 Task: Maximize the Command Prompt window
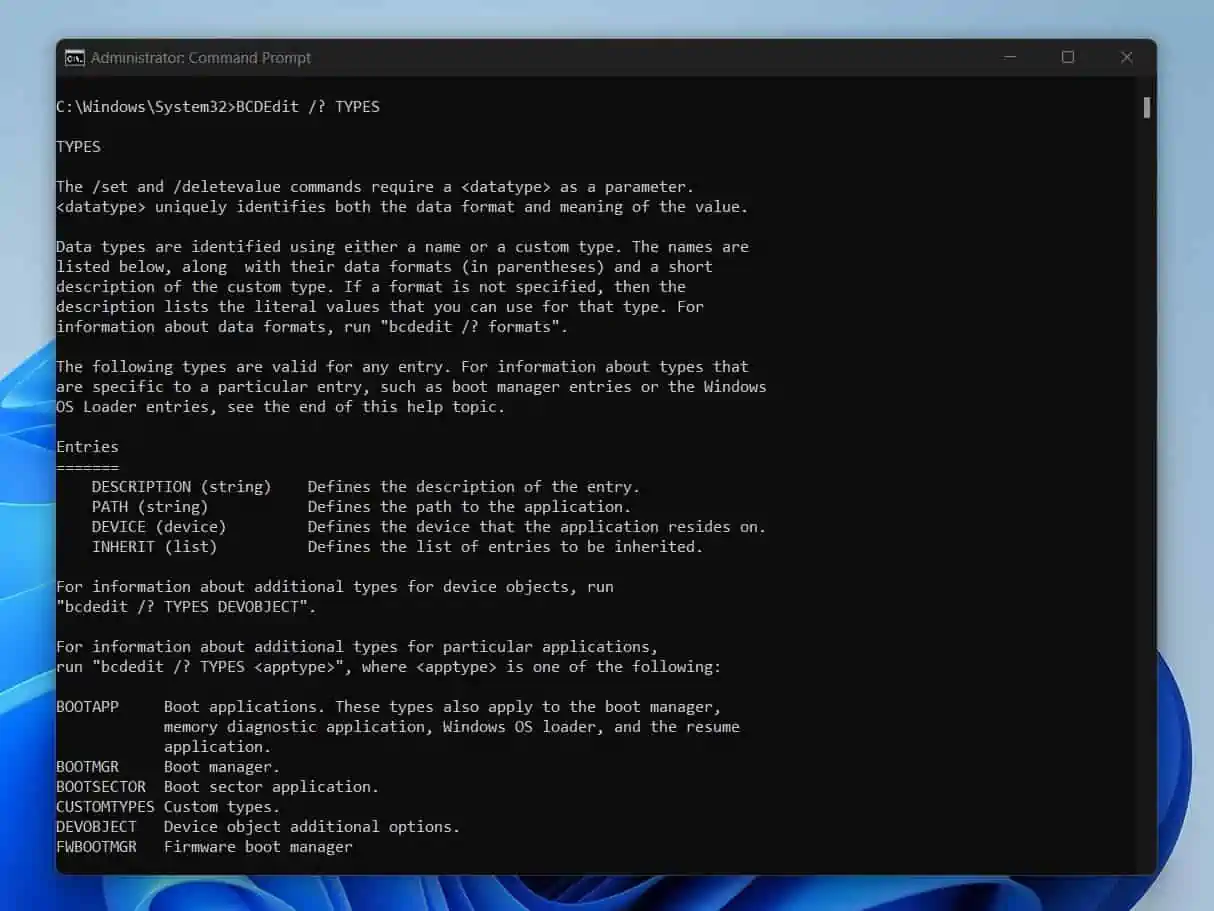(1068, 58)
